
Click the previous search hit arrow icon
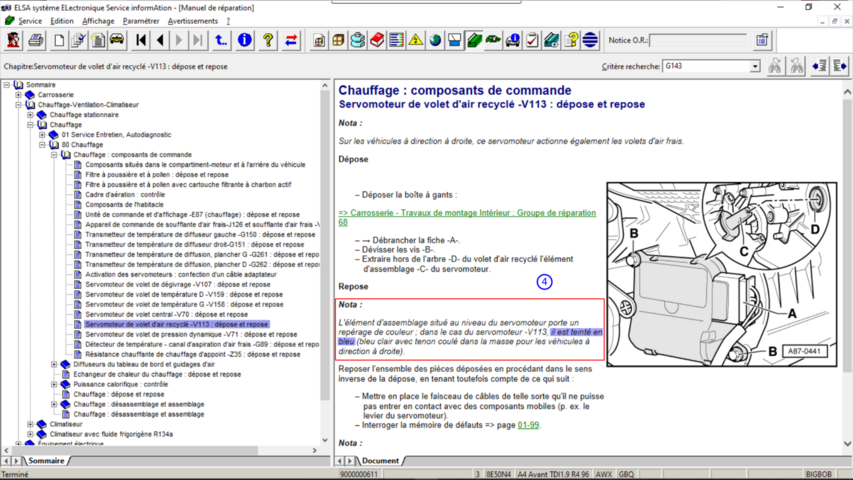click(819, 66)
